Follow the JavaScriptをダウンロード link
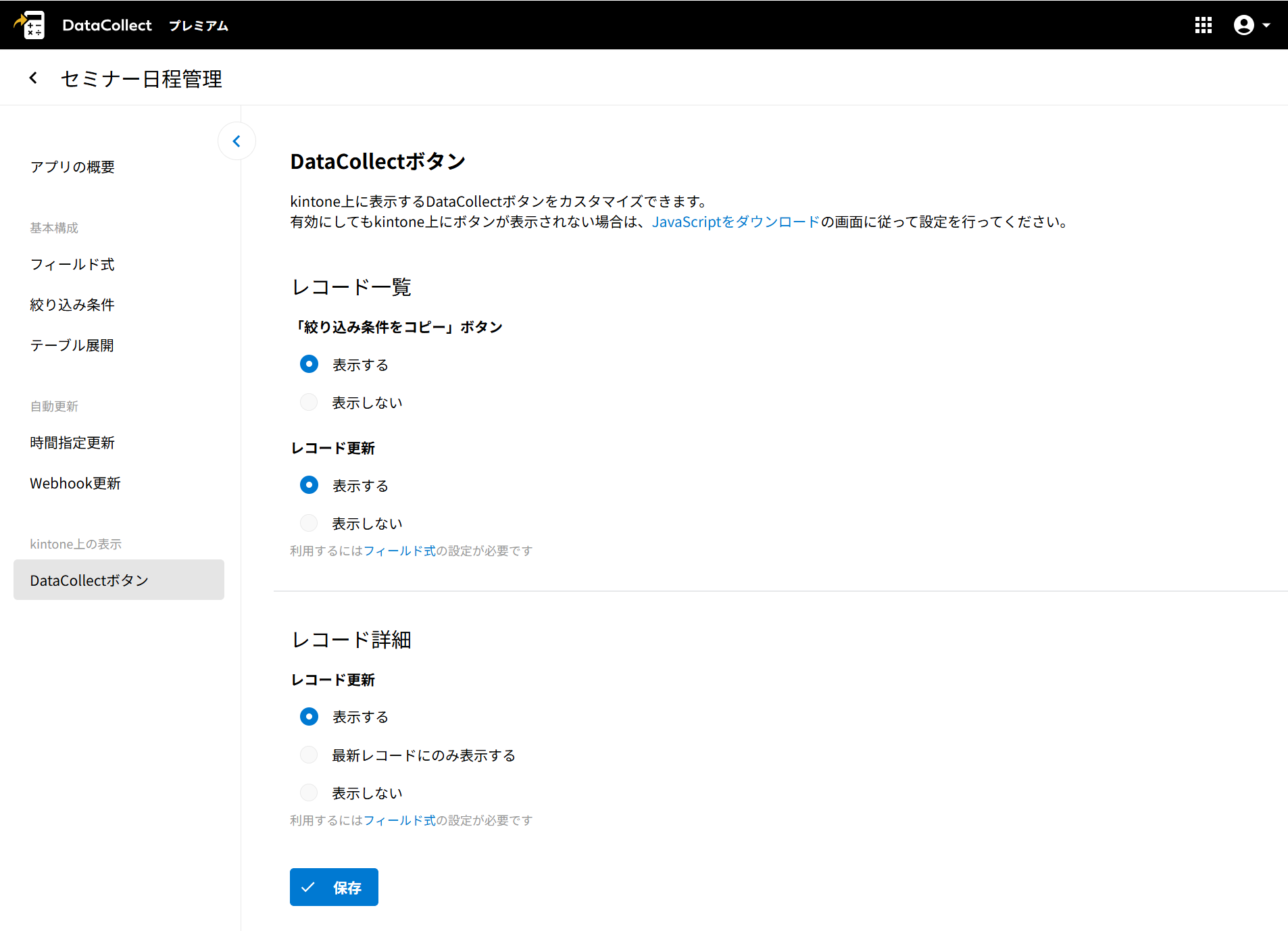1288x931 pixels. point(736,222)
